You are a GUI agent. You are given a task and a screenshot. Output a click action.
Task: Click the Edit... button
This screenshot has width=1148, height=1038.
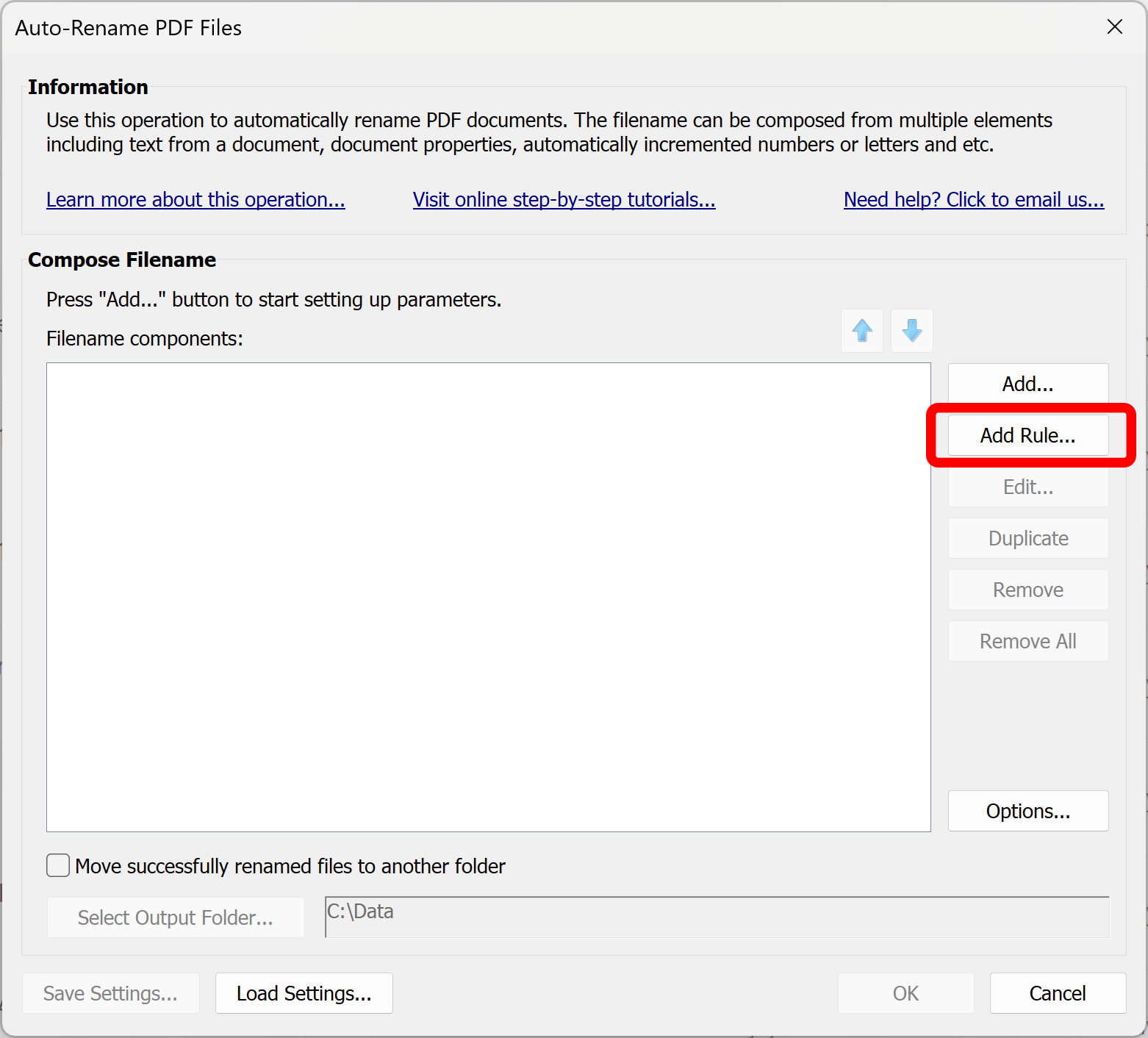tap(1027, 487)
